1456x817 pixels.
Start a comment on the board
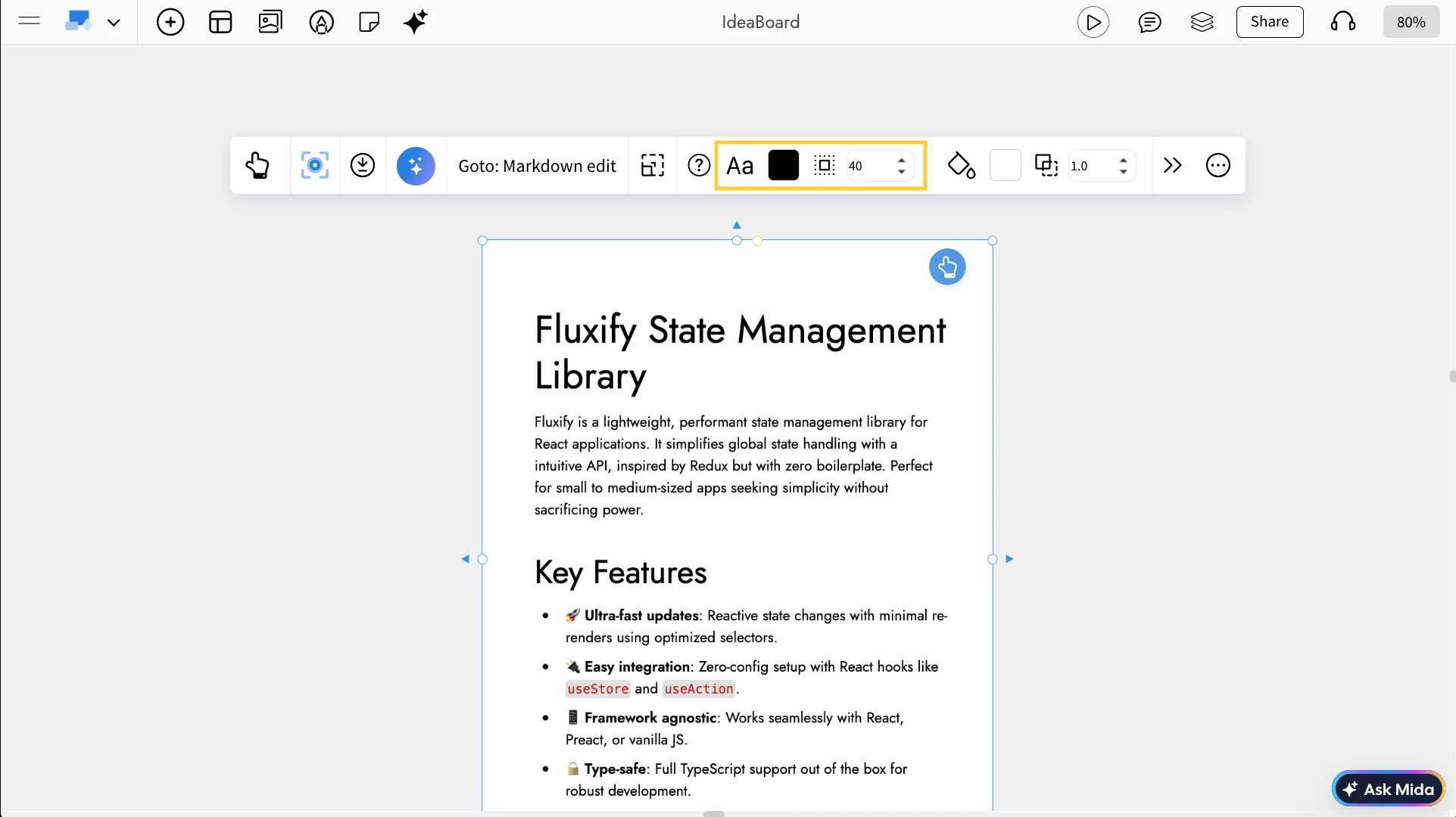tap(1150, 22)
